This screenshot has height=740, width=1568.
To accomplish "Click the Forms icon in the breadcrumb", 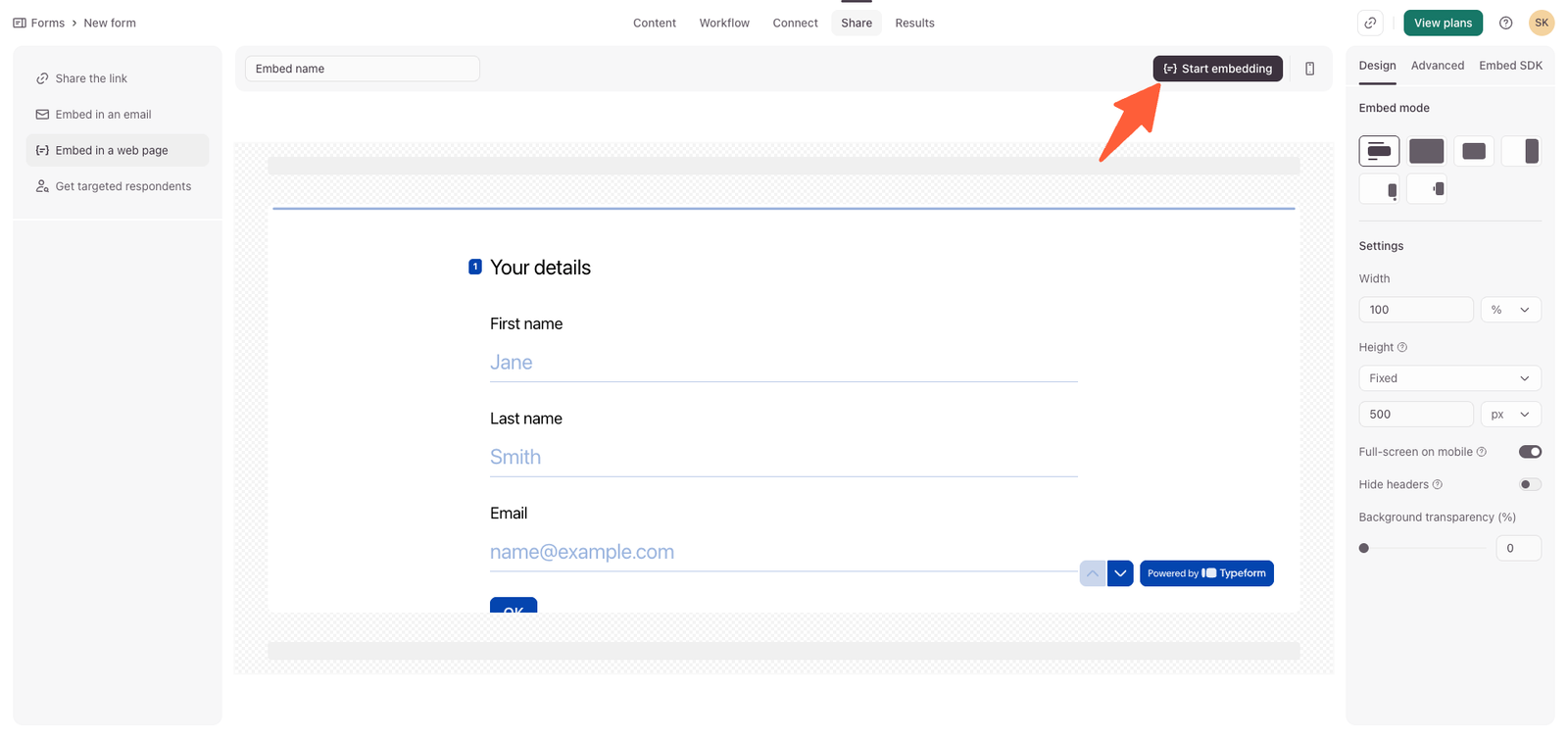I will 20,23.
